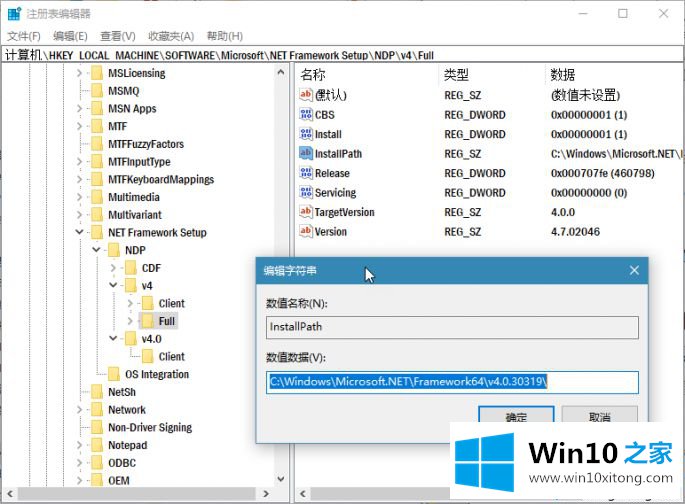Select the MSMQ folder icon

(x=97, y=90)
